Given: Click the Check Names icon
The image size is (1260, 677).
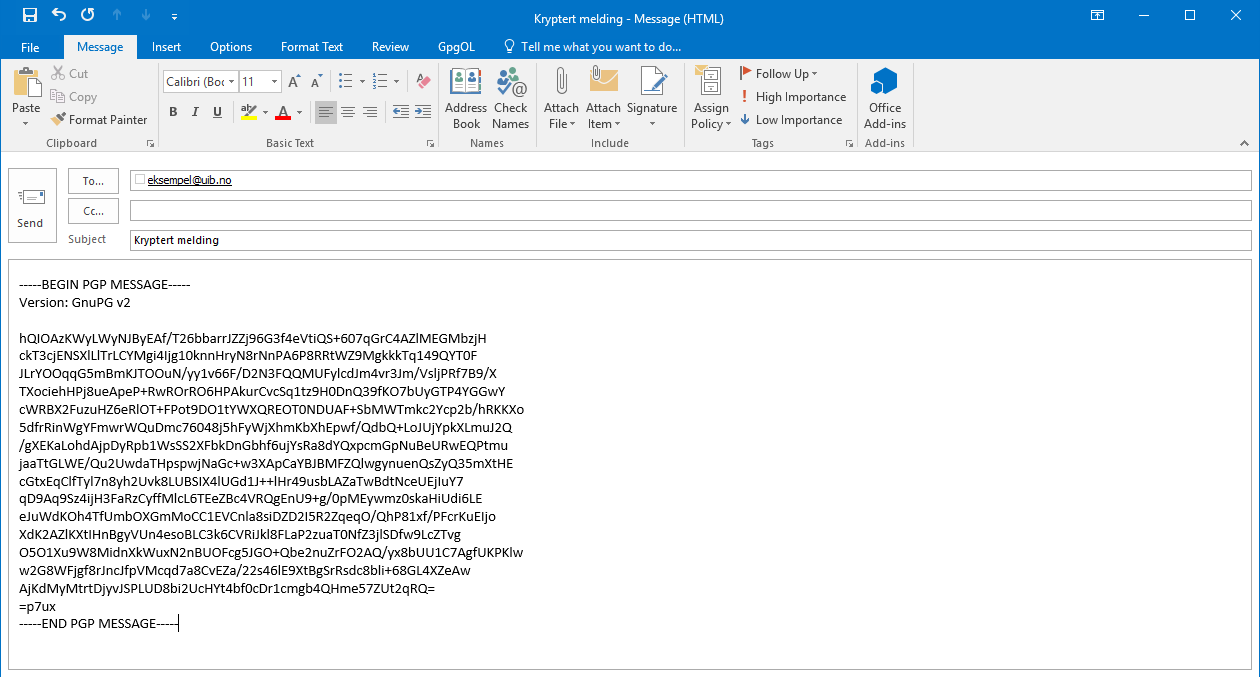Looking at the screenshot, I should pyautogui.click(x=510, y=98).
